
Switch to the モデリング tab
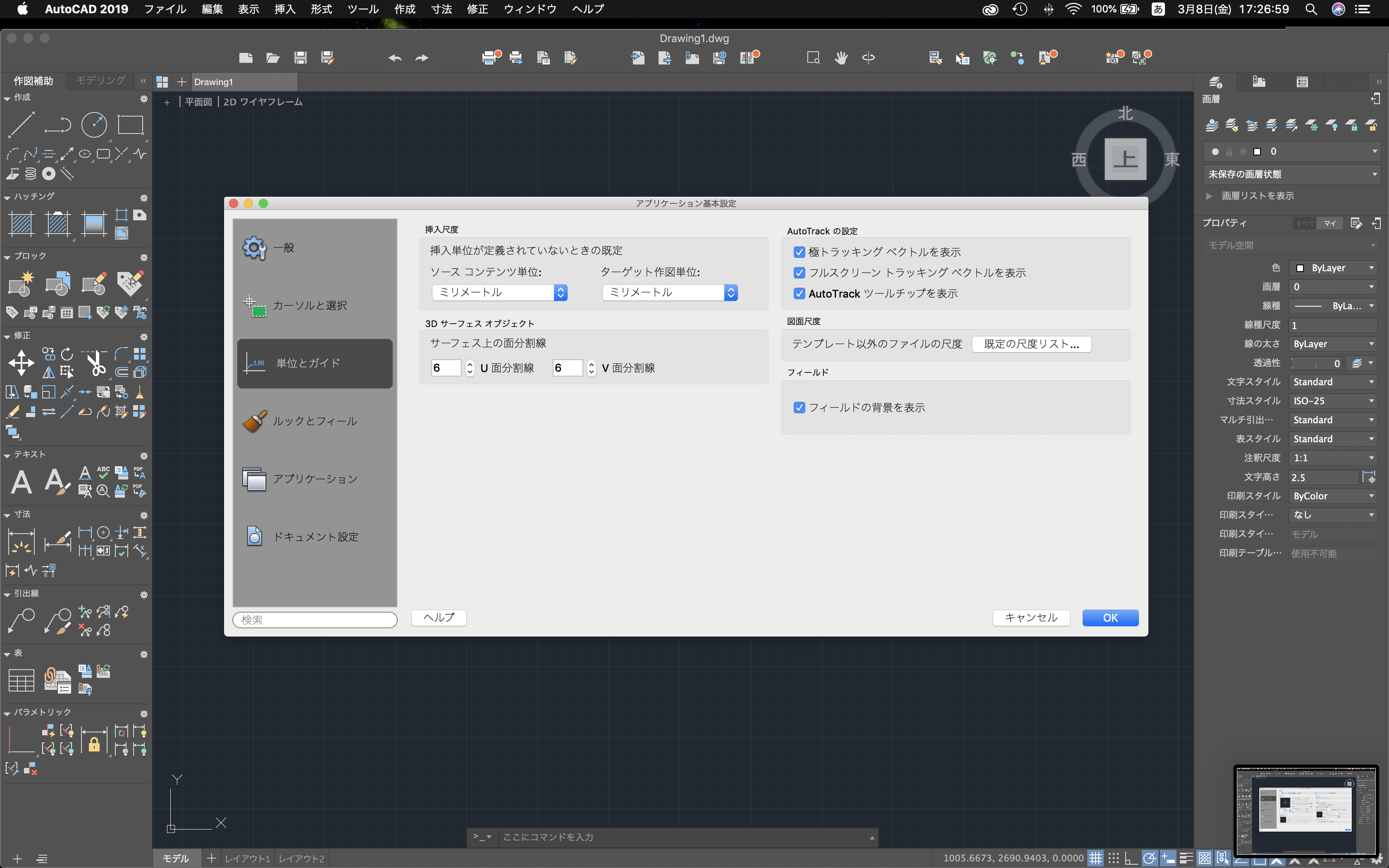pos(100,81)
